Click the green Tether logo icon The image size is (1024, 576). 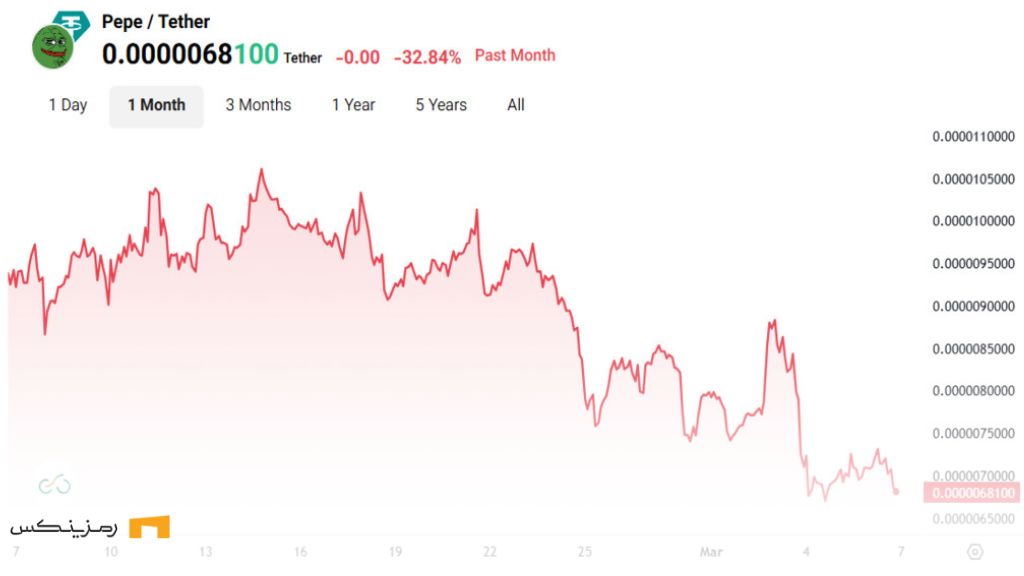point(70,21)
